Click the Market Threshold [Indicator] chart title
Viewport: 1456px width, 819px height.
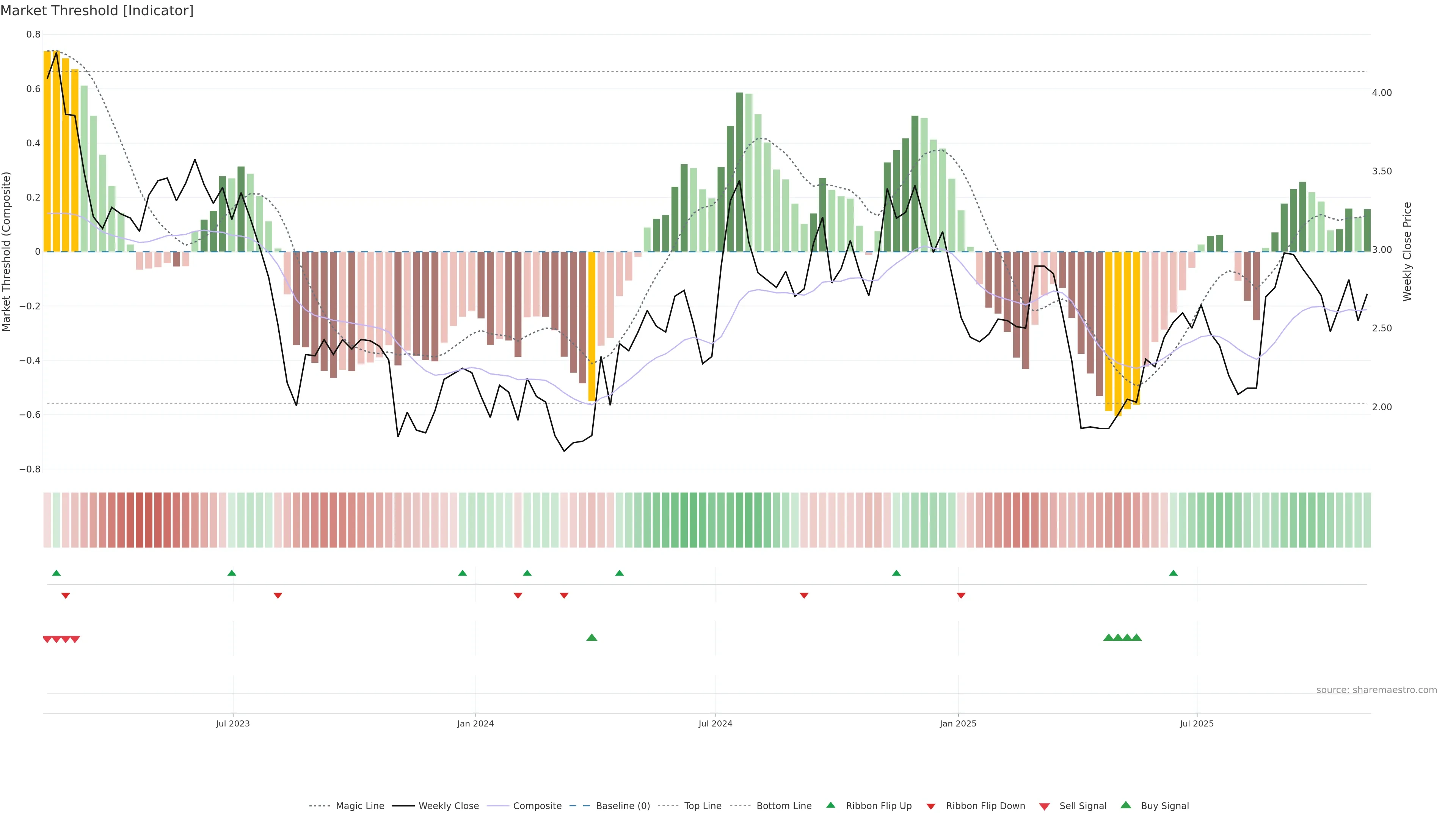pyautogui.click(x=97, y=11)
